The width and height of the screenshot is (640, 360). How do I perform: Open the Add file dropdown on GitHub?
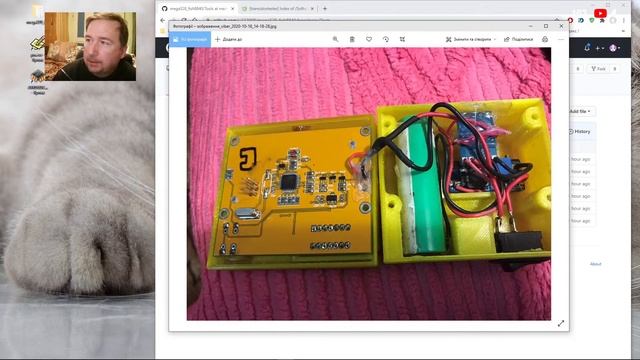click(580, 111)
